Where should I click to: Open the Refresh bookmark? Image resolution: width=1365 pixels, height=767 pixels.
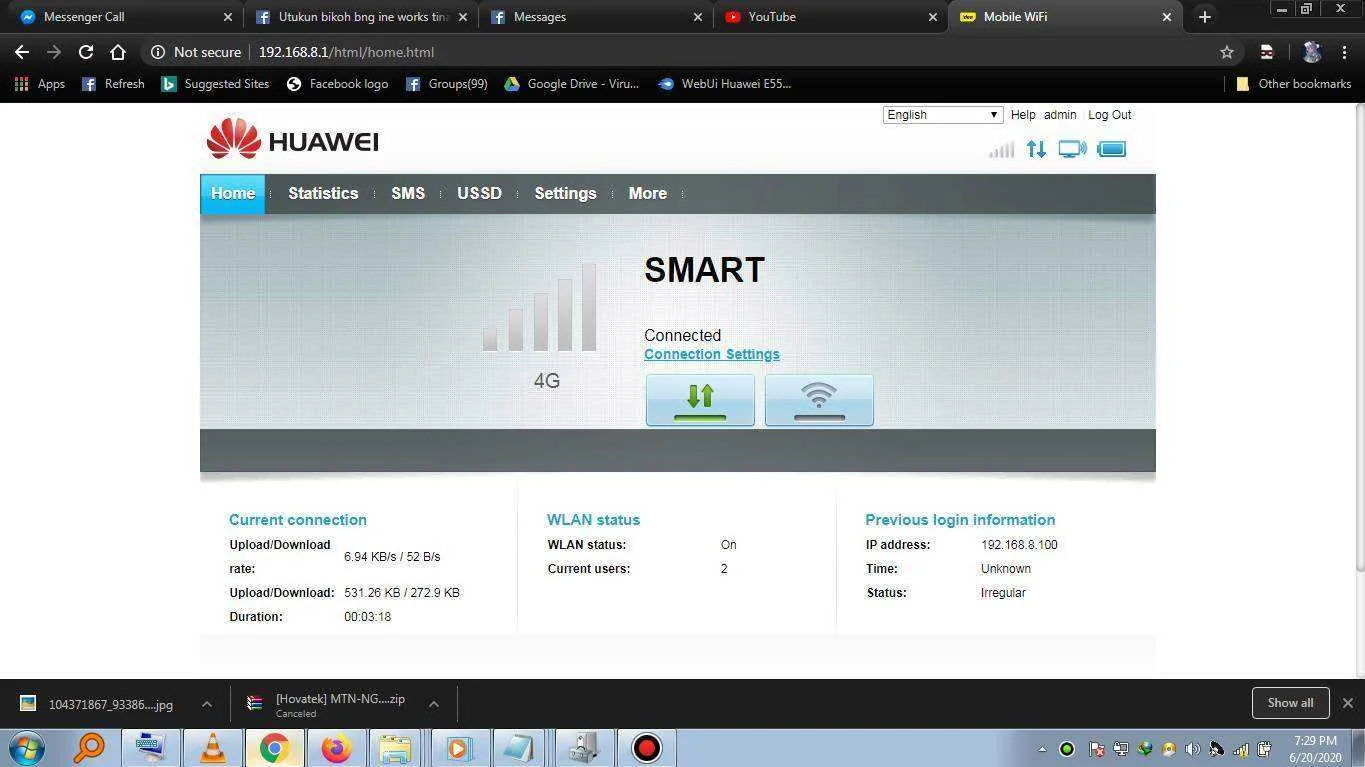113,84
